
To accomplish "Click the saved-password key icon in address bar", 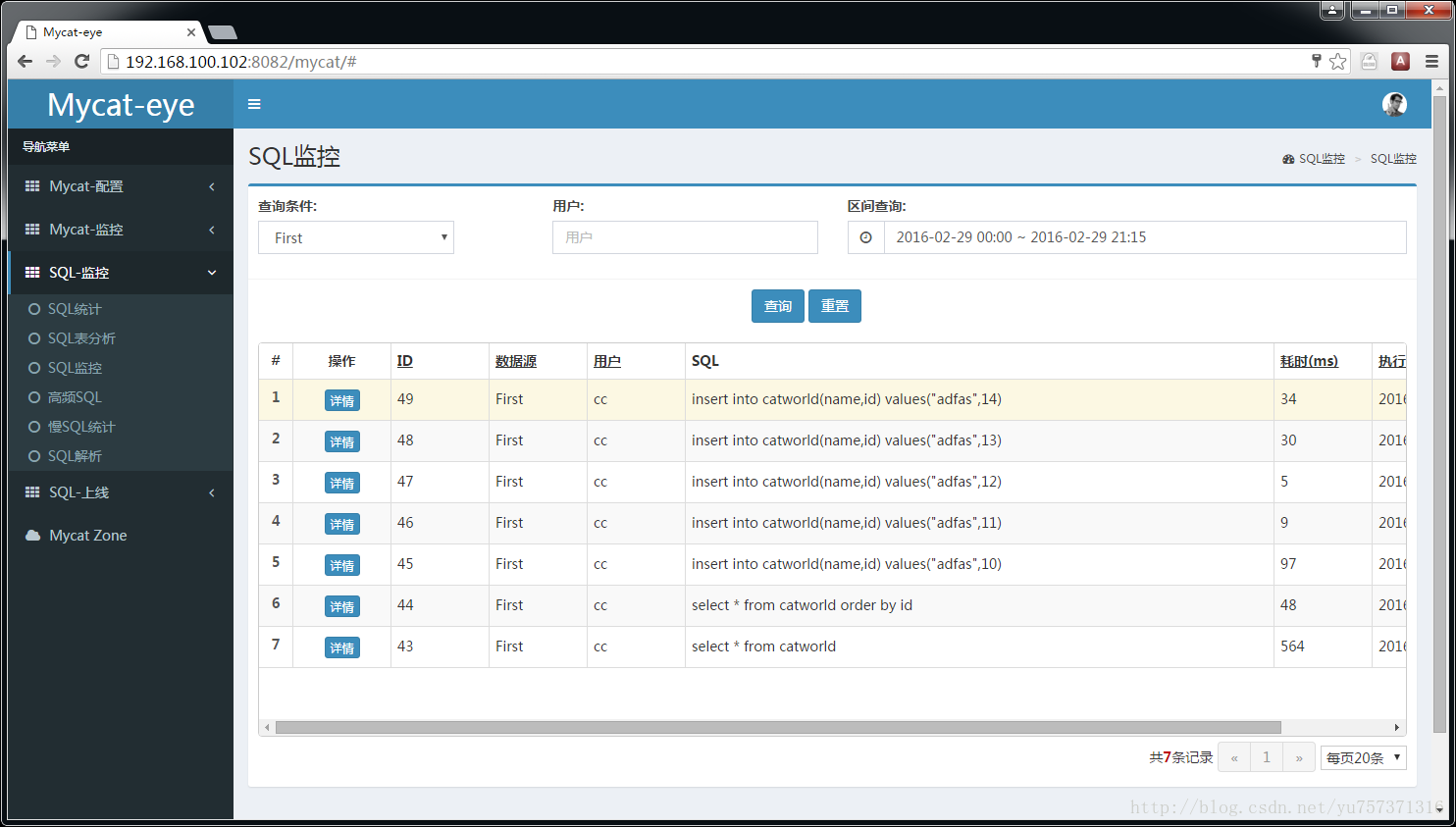I will click(x=1317, y=61).
